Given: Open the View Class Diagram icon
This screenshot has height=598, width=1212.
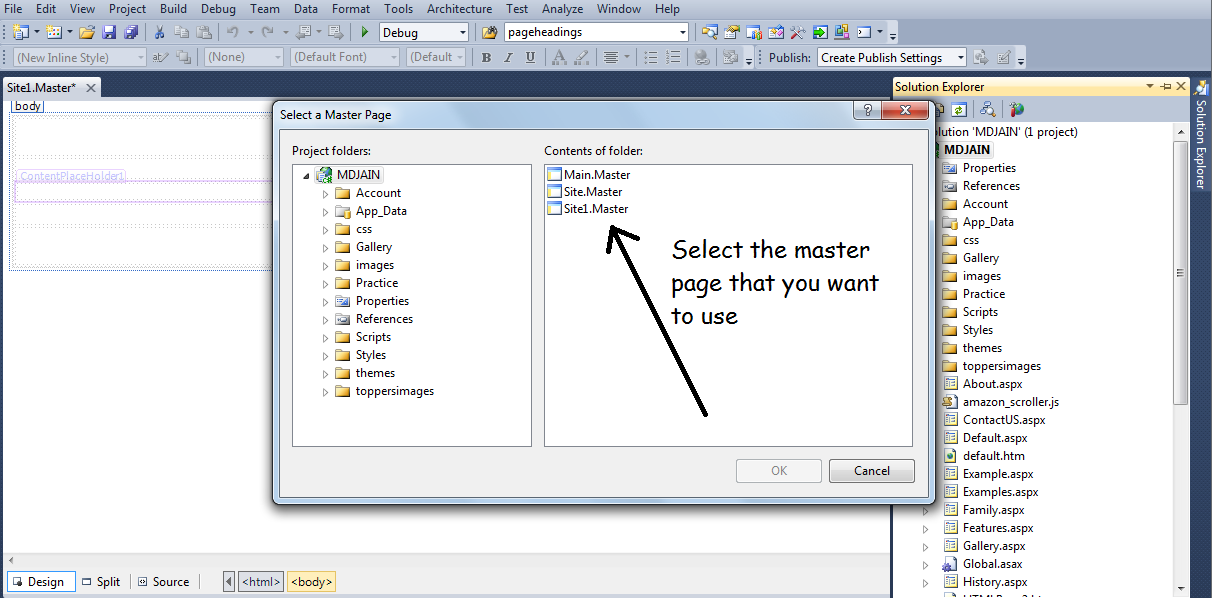Looking at the screenshot, I should pos(987,110).
